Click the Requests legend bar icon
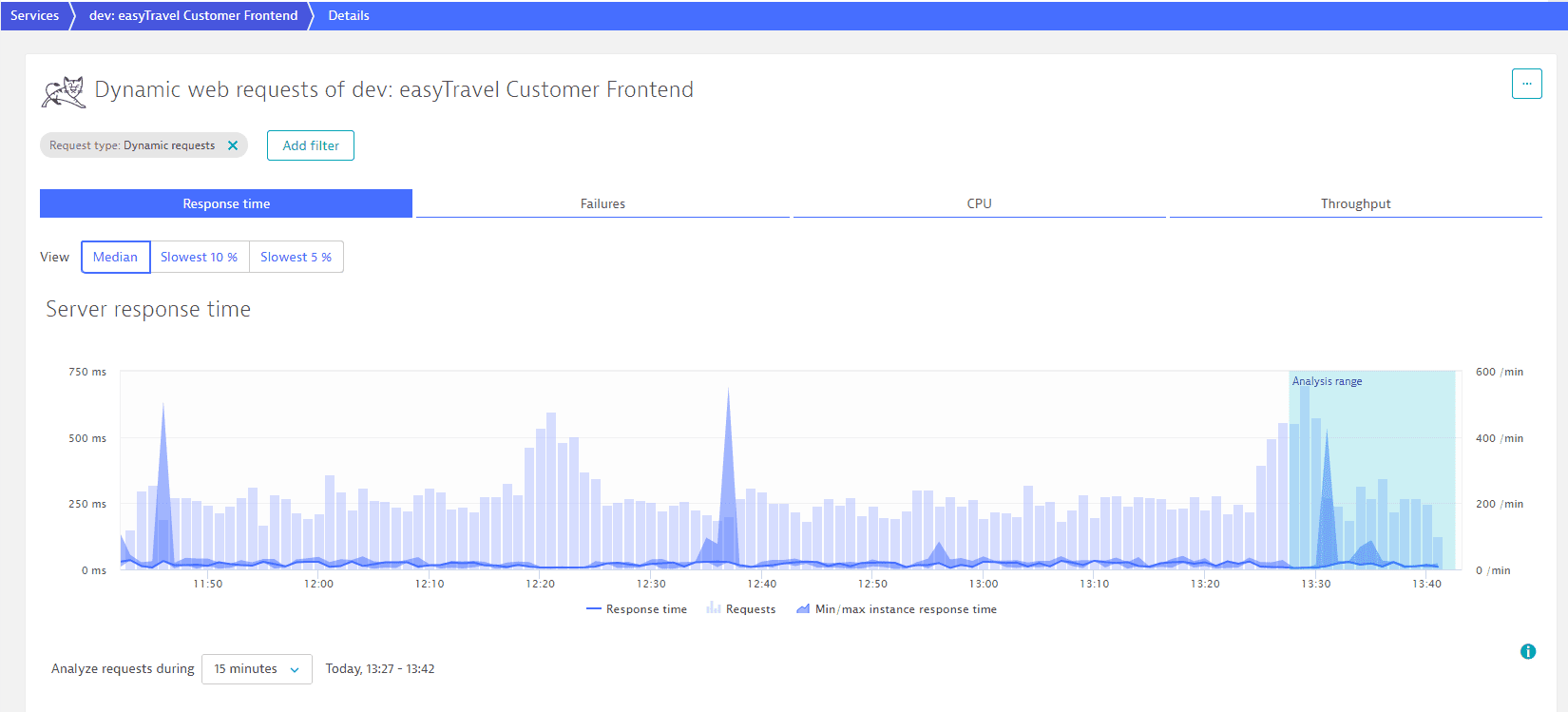Viewport: 1568px width, 712px height. tap(713, 608)
